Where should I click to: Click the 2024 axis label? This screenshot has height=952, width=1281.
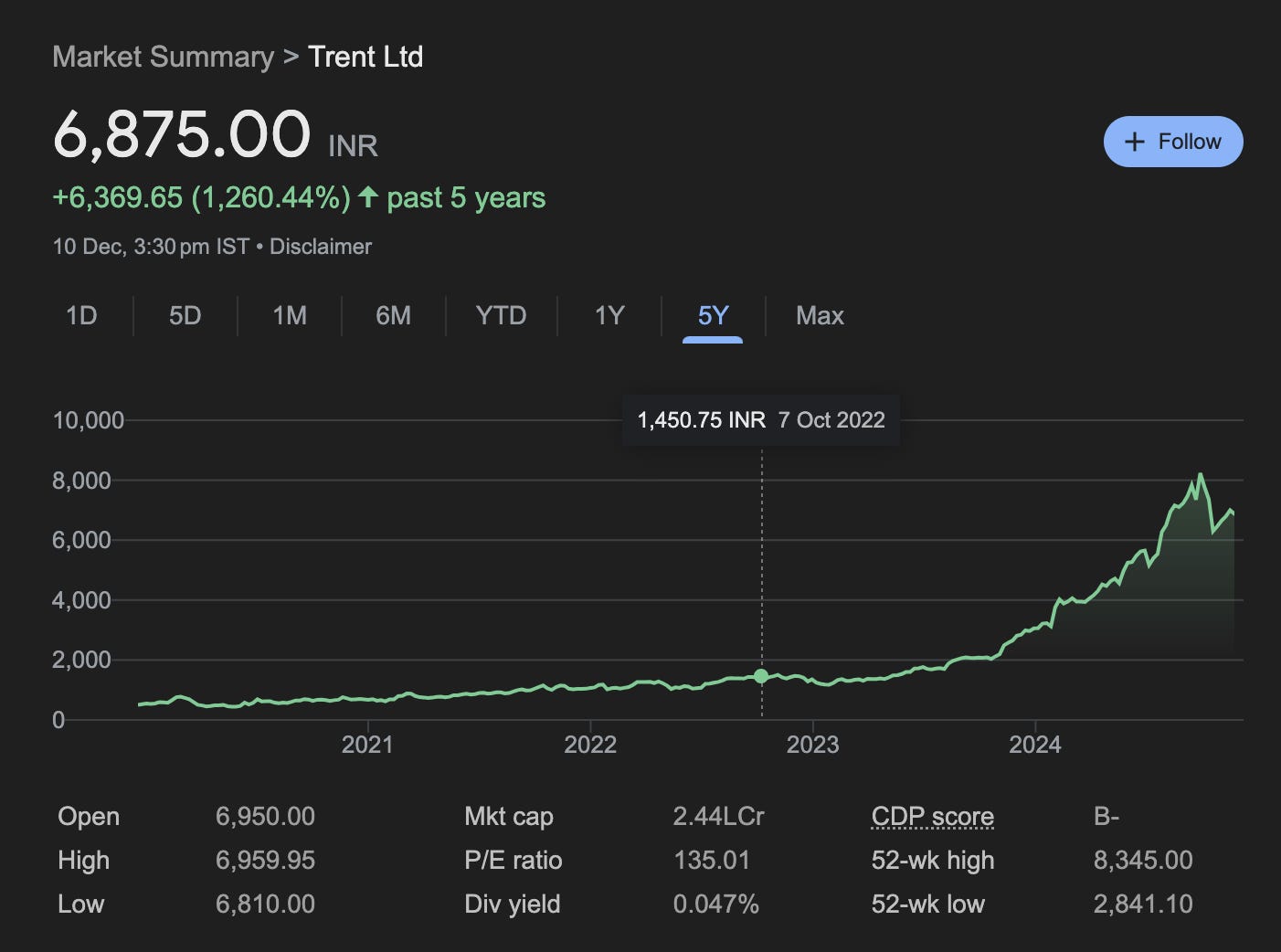[x=1035, y=745]
